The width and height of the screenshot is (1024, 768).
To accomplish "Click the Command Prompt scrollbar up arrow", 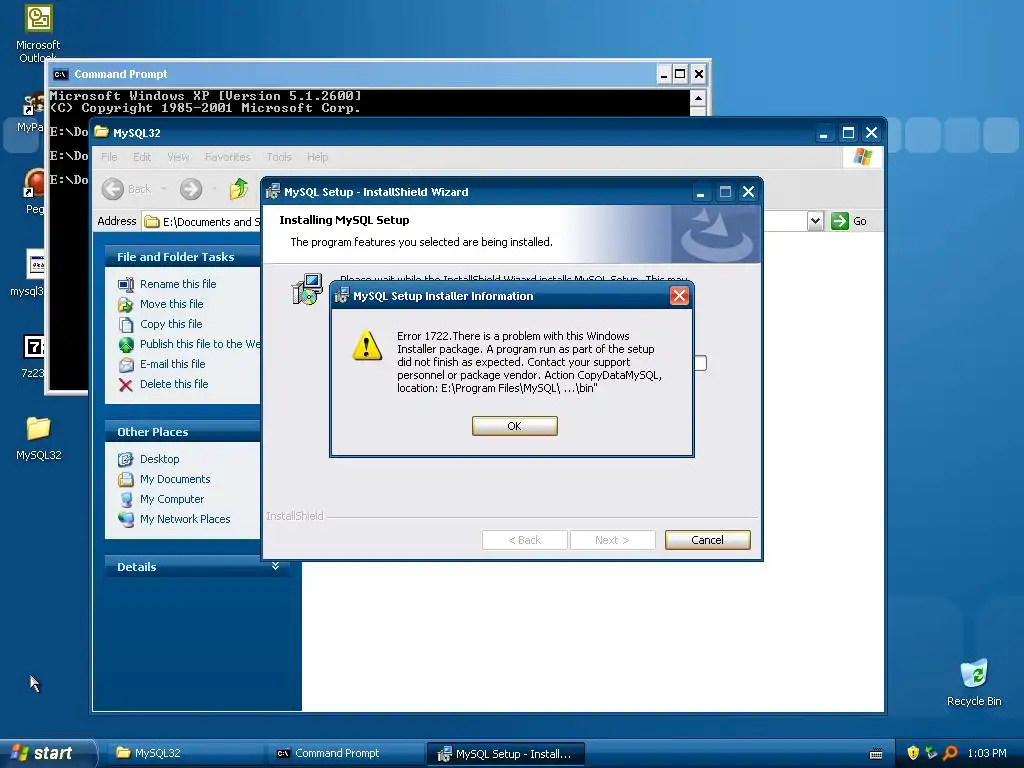I will pyautogui.click(x=698, y=99).
